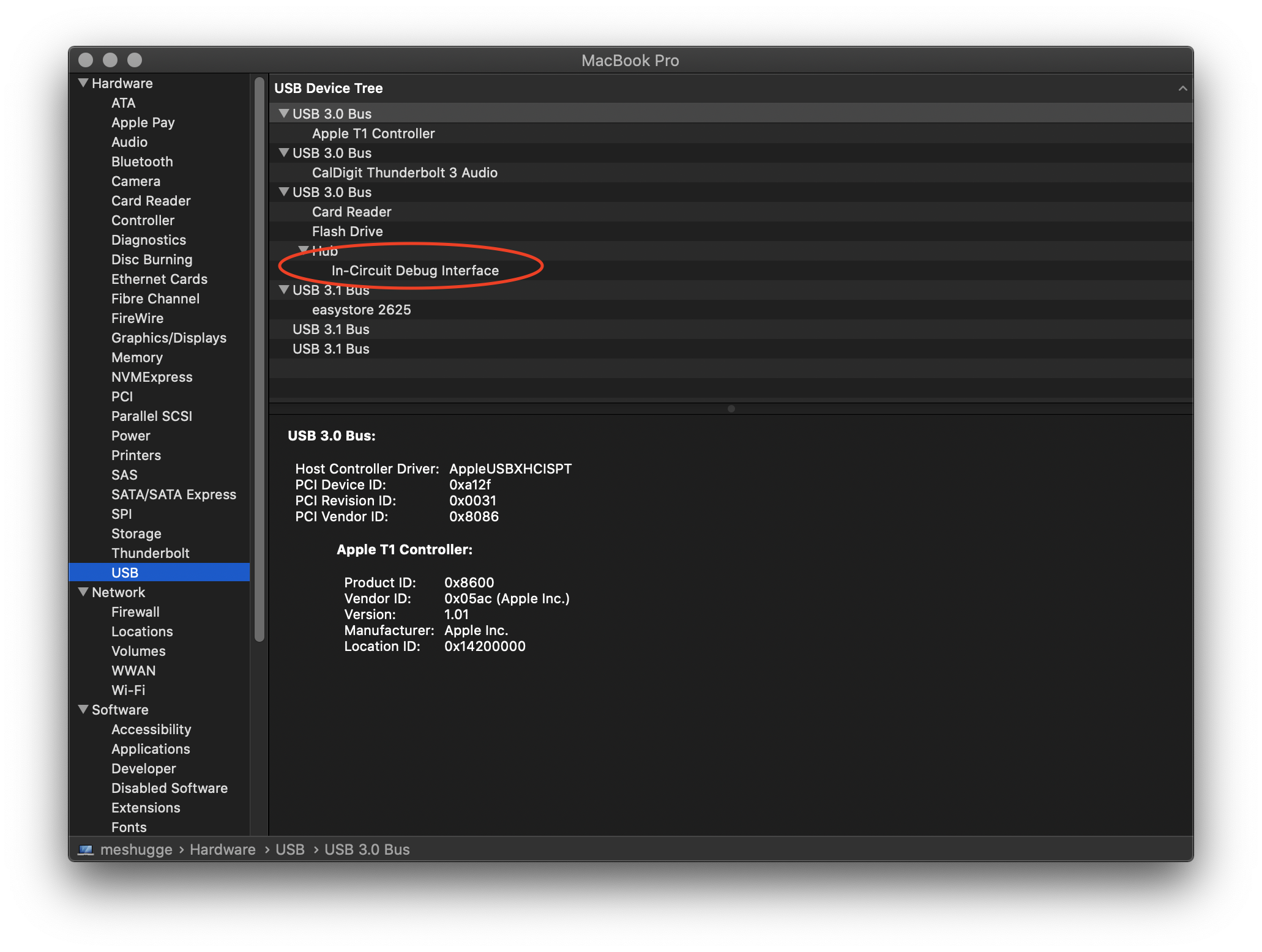Select Flash Drive in device tree

731,231
